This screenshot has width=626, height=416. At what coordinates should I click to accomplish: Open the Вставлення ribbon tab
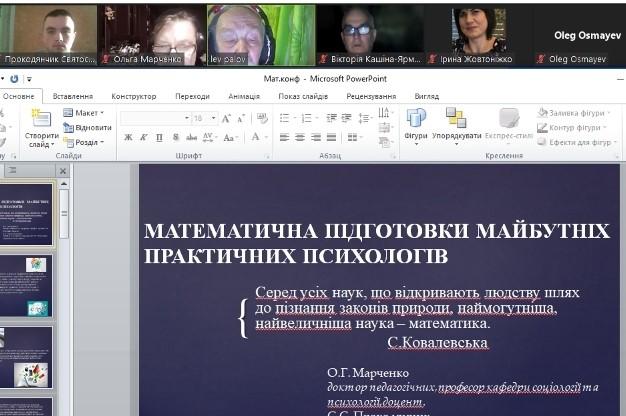click(x=73, y=96)
